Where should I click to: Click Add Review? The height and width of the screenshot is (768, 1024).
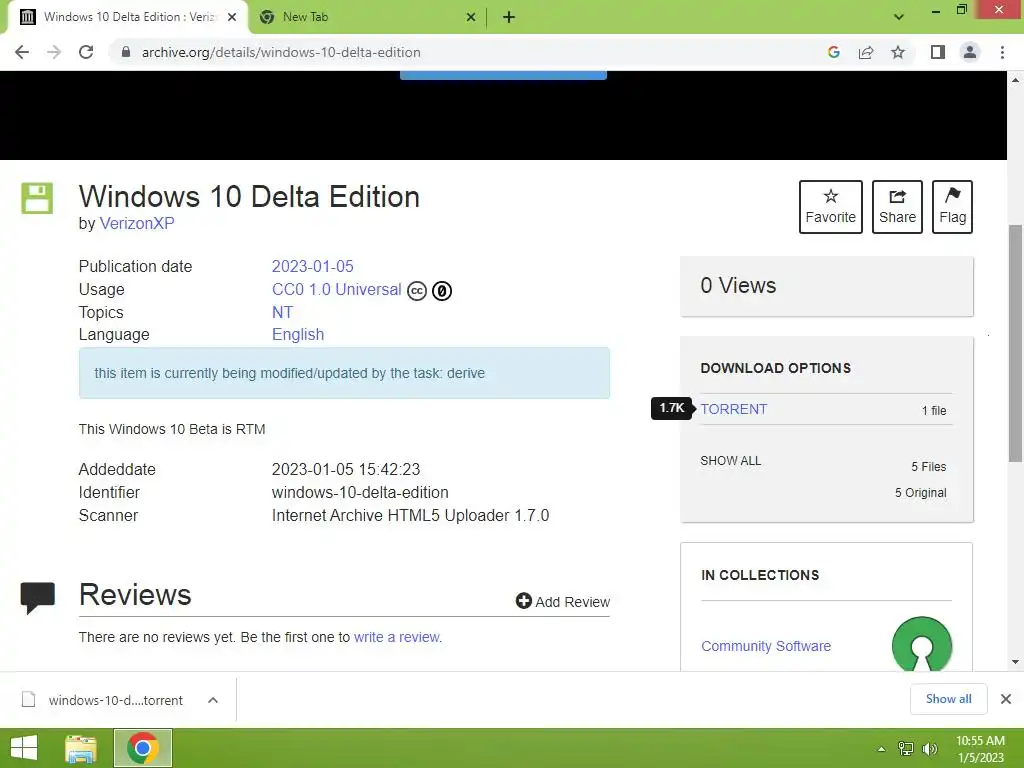563,601
